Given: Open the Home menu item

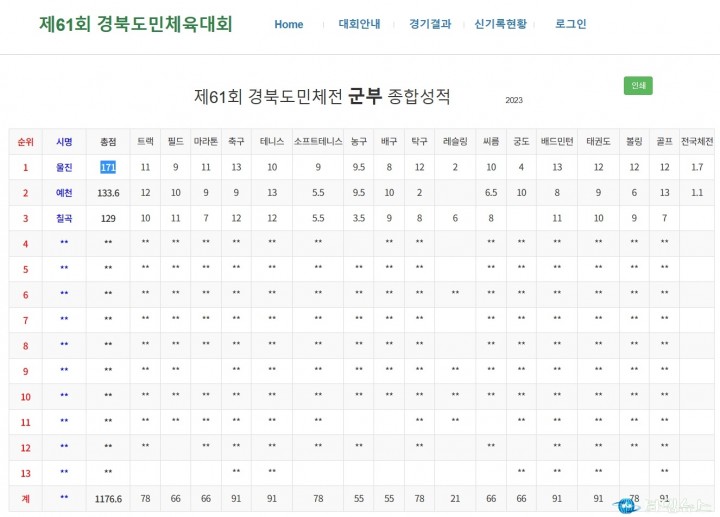Looking at the screenshot, I should [288, 24].
